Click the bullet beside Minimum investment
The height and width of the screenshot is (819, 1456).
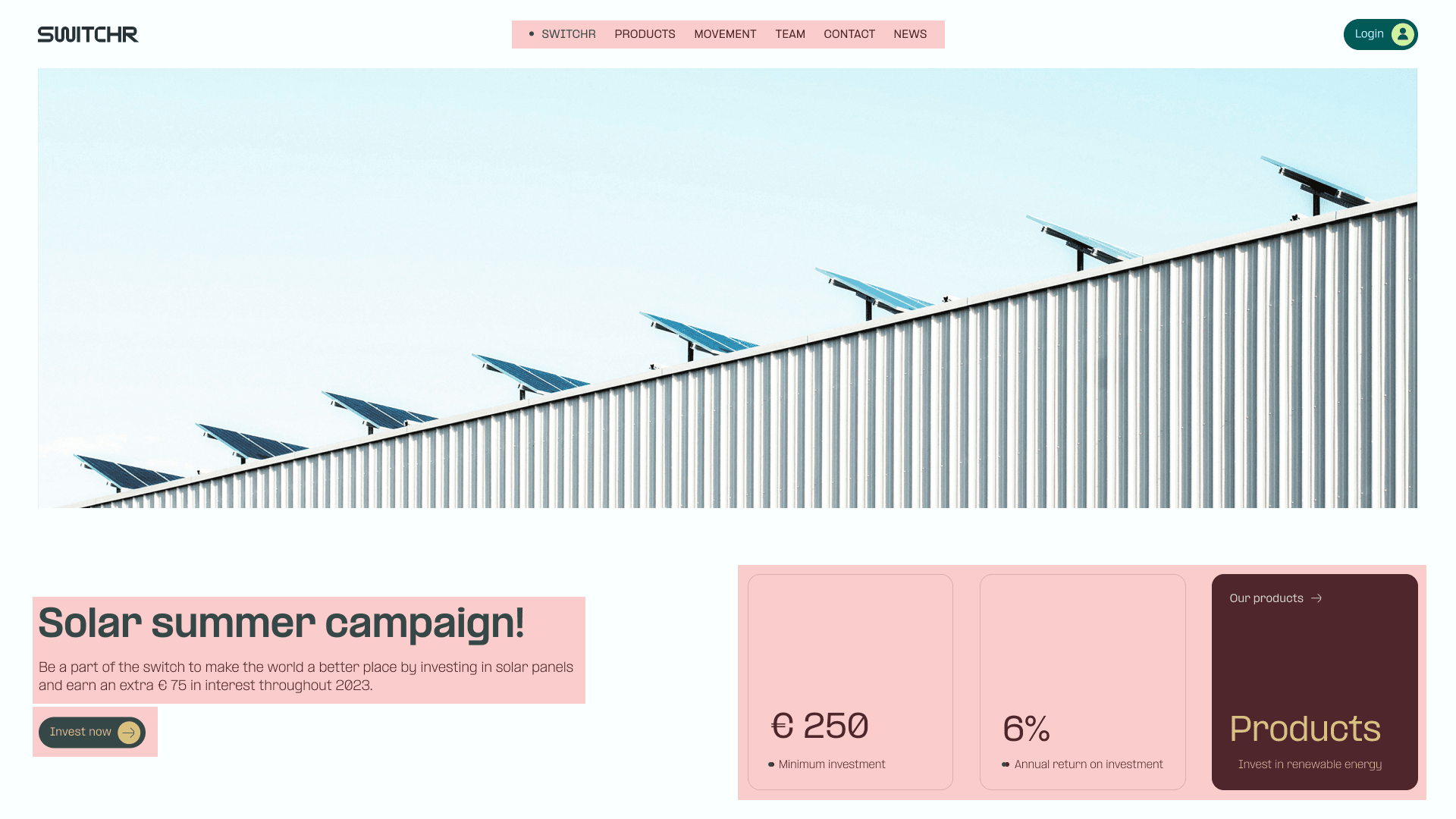coord(771,764)
